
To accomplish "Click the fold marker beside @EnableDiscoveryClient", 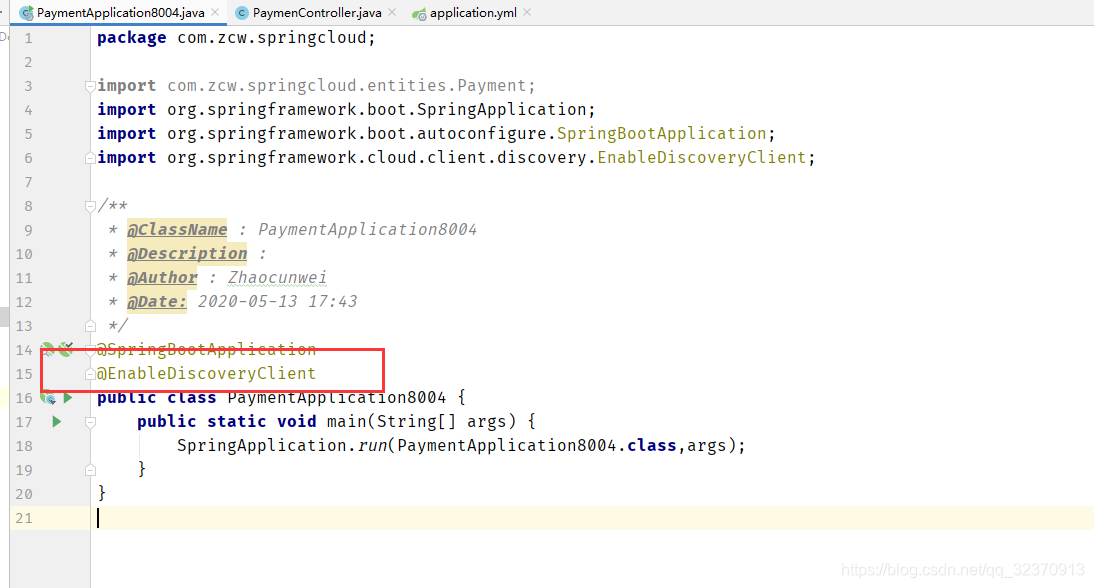I will click(x=90, y=374).
